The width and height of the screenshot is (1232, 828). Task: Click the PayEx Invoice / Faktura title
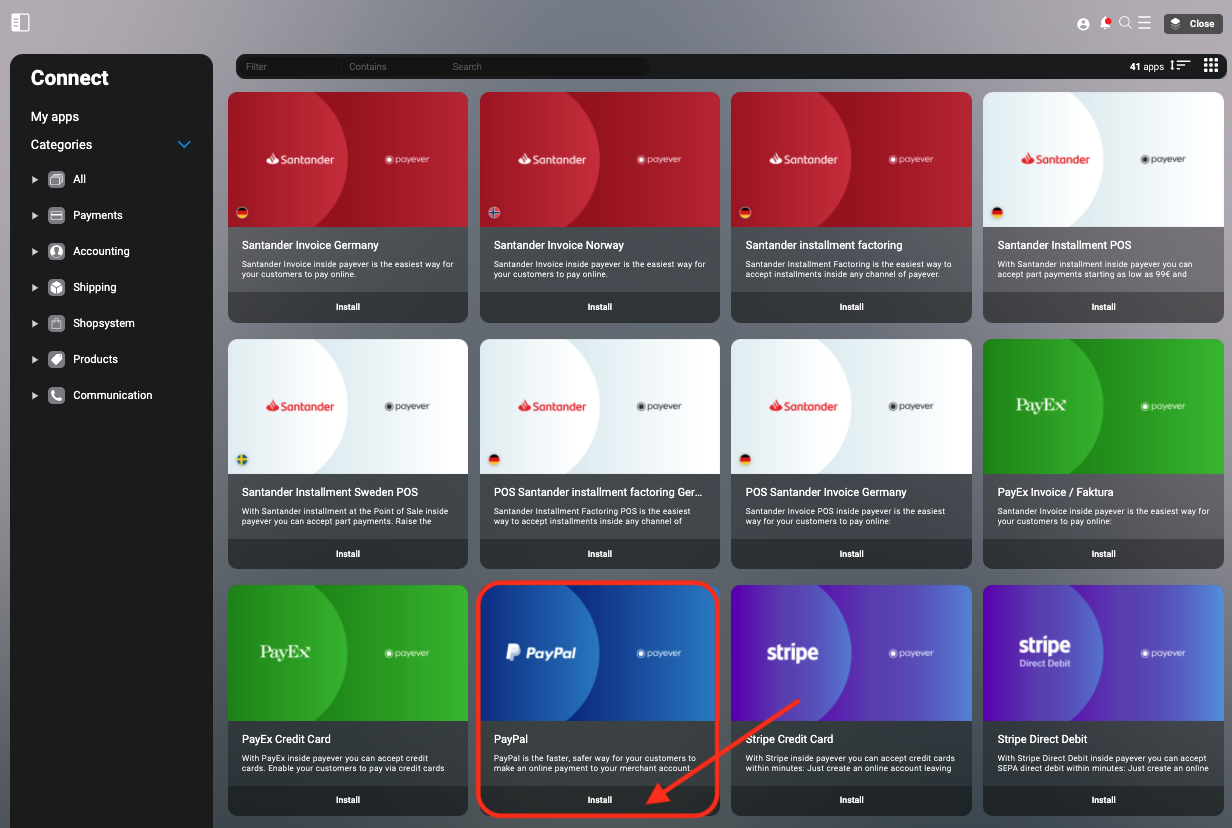pyautogui.click(x=1055, y=492)
